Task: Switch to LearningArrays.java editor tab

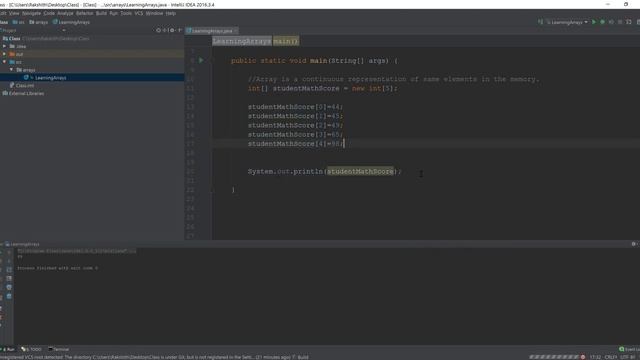Action: pos(212,31)
